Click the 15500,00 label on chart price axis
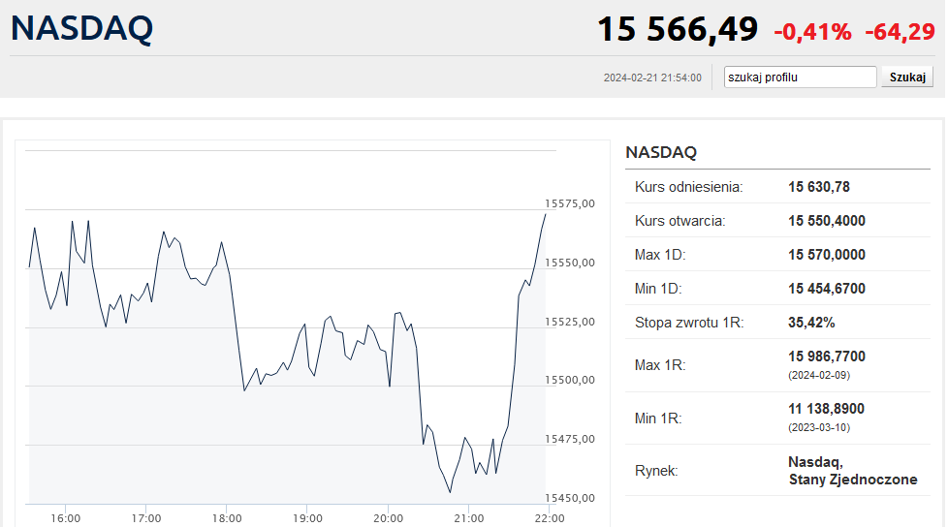The width and height of the screenshot is (948, 527). pyautogui.click(x=568, y=380)
